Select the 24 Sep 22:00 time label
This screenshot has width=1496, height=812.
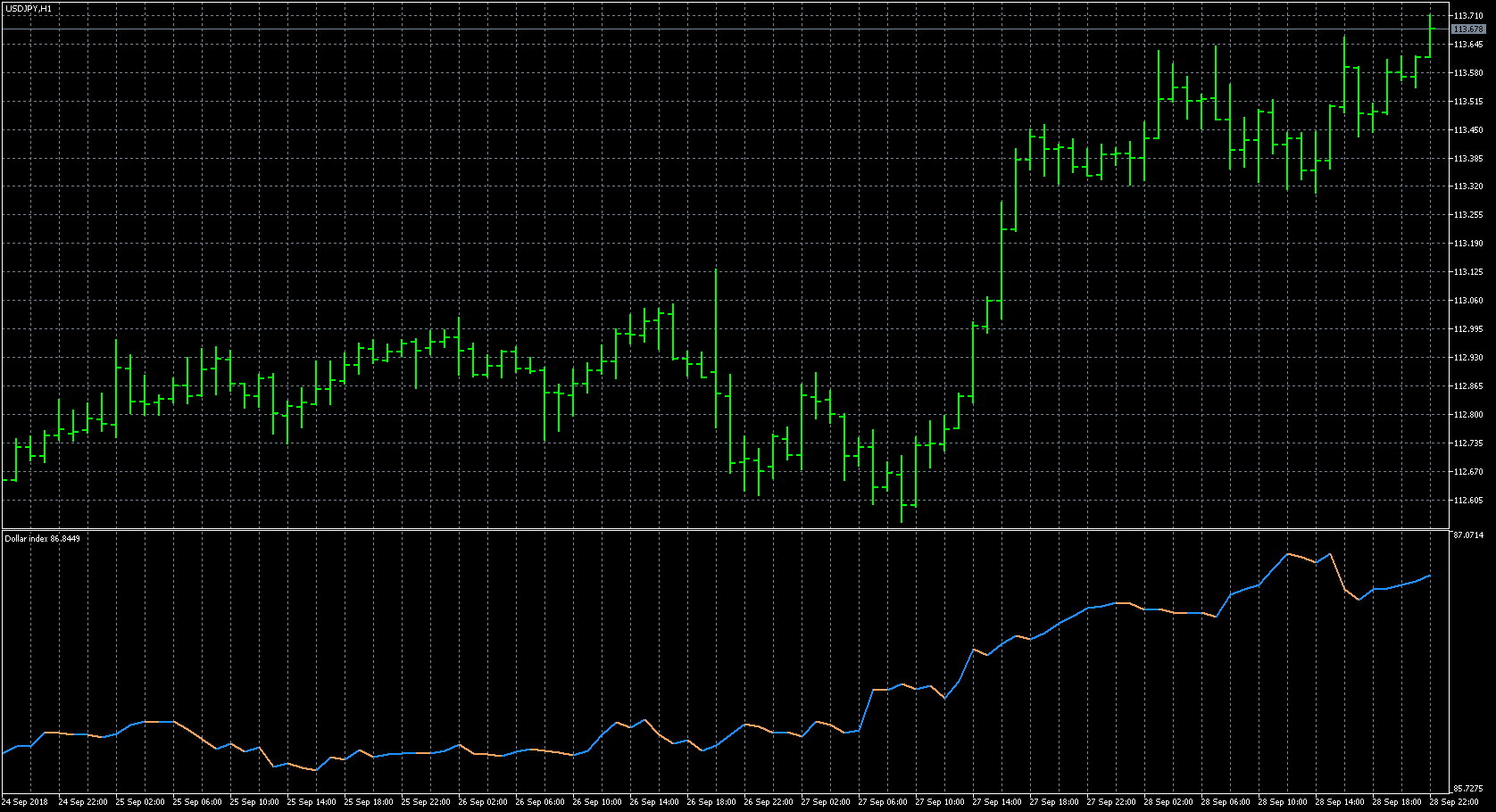[83, 802]
